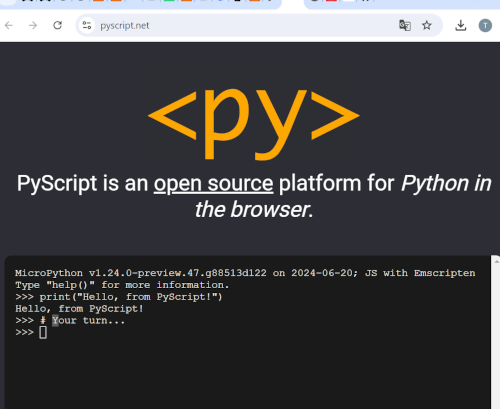This screenshot has width=500, height=409.
Task: Click the 'Type "help()"' information line
Action: [122, 285]
